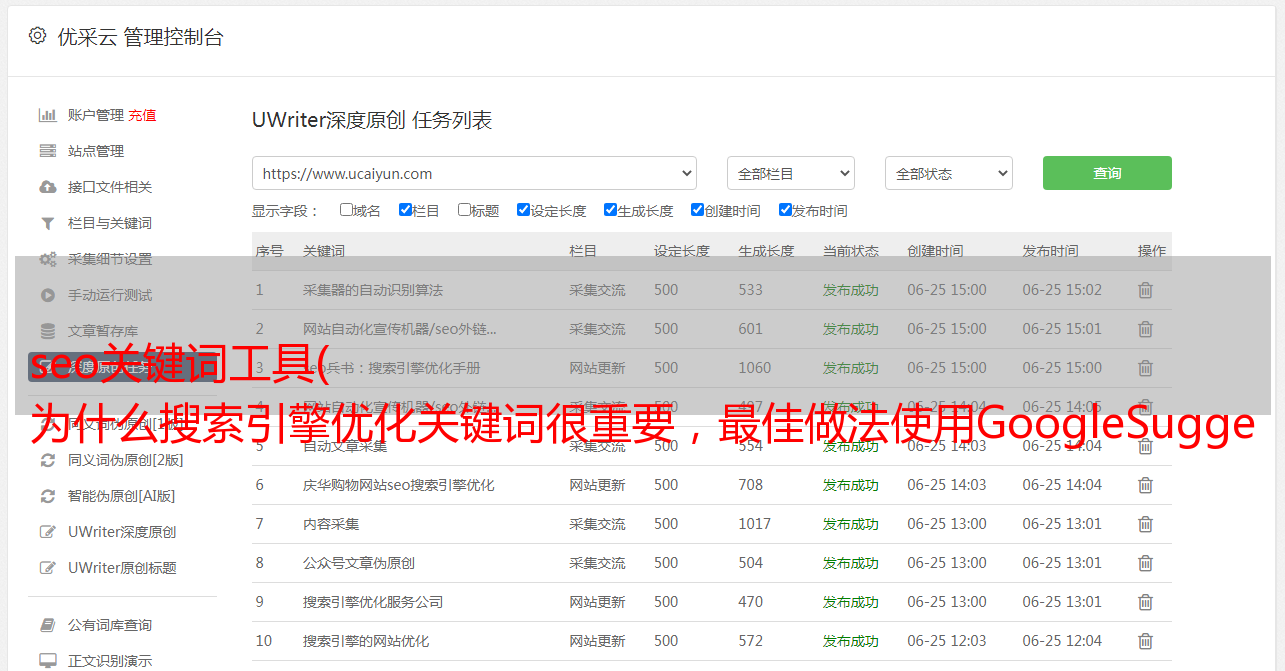Uncheck the 栏目 field checkbox
This screenshot has width=1285, height=671.
pyautogui.click(x=405, y=210)
